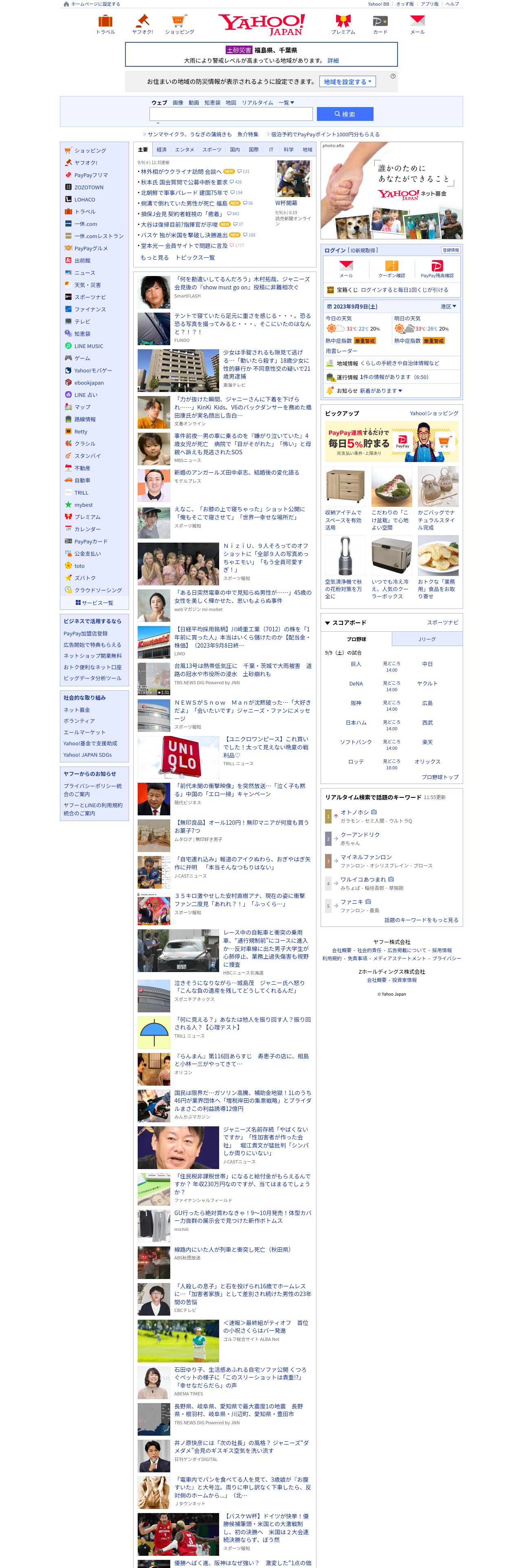The width and height of the screenshot is (523, 1568).
Task: Expand search suggestions arrow under search box
Action: [158, 124]
